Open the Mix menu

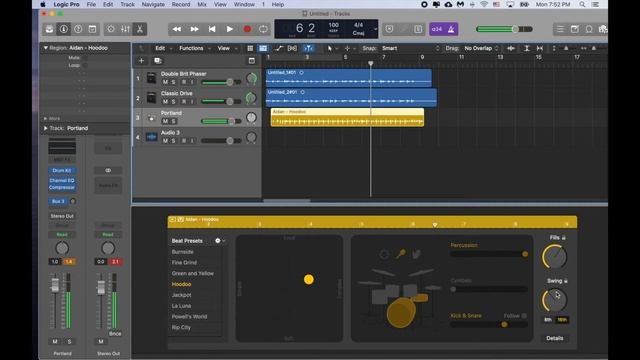coord(202,4)
